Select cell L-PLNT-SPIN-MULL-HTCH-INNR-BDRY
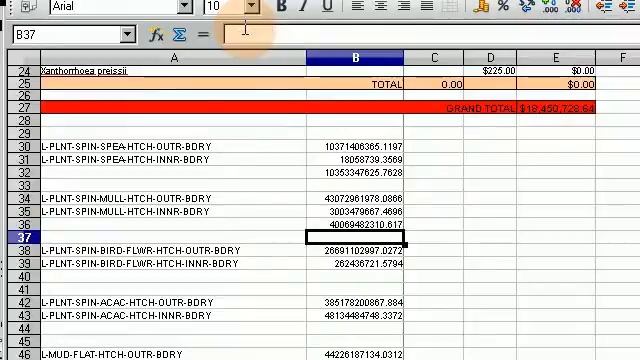The height and width of the screenshot is (360, 640). pos(173,212)
